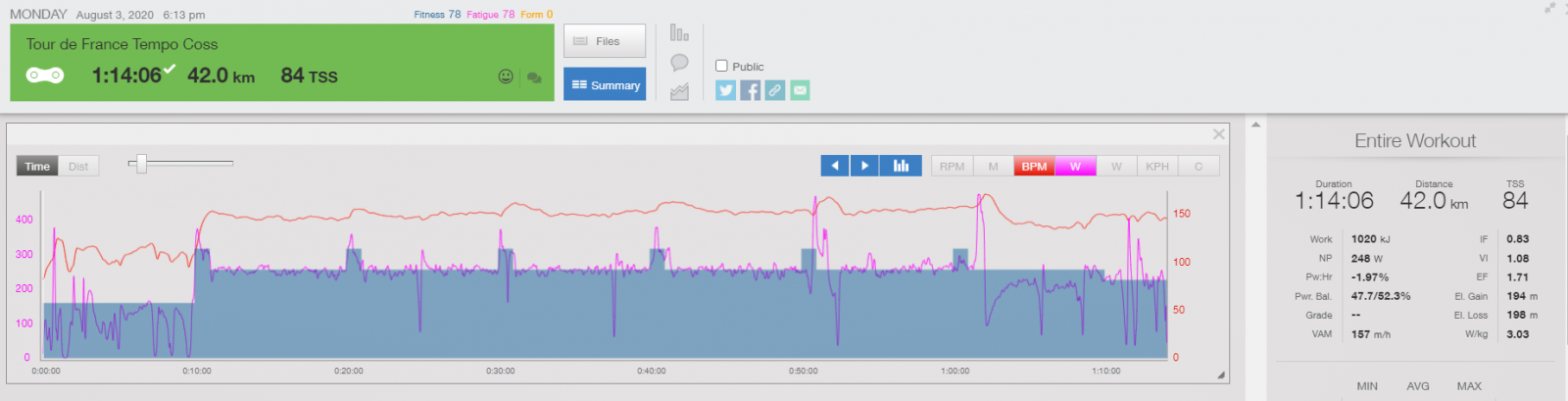Collapse the side panel with up arrow
The image size is (1568, 401).
click(x=1255, y=125)
